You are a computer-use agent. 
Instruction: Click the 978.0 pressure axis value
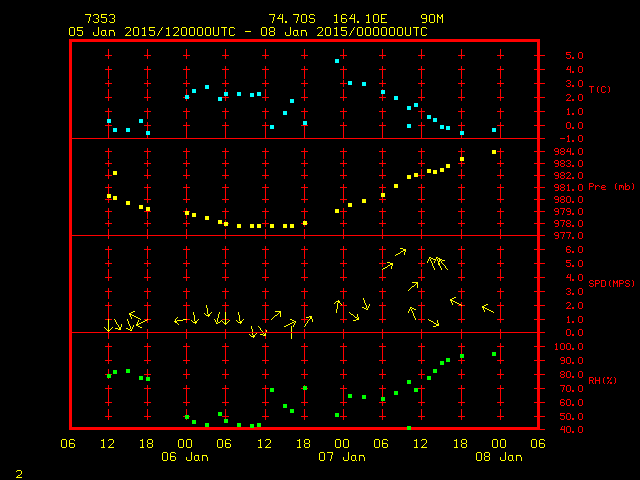(569, 224)
